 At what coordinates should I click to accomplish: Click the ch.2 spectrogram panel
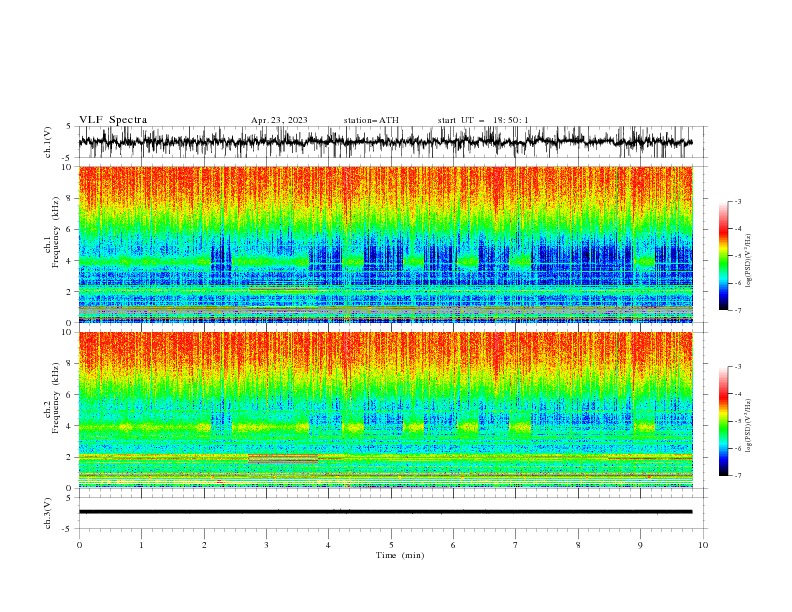coord(385,410)
